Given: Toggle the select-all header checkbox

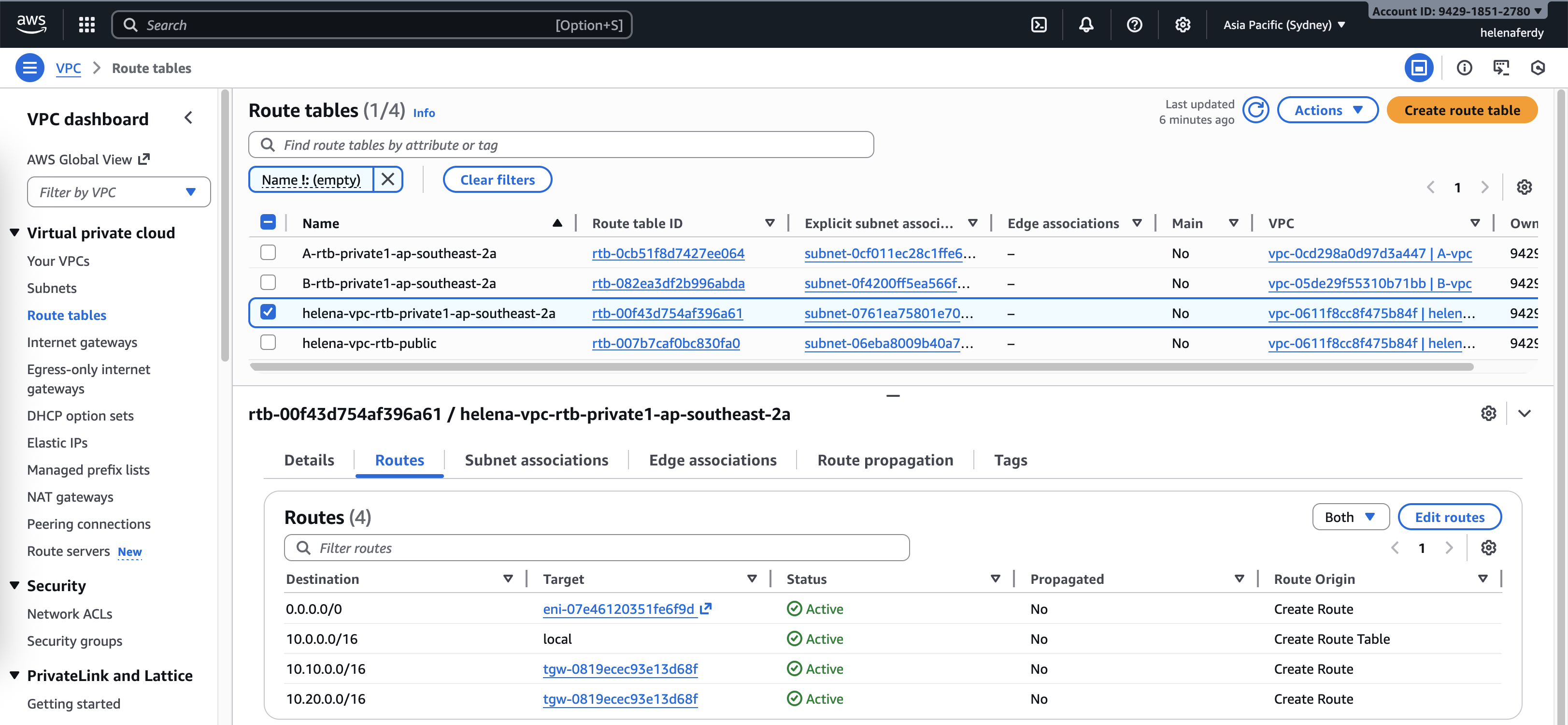Looking at the screenshot, I should [x=268, y=222].
